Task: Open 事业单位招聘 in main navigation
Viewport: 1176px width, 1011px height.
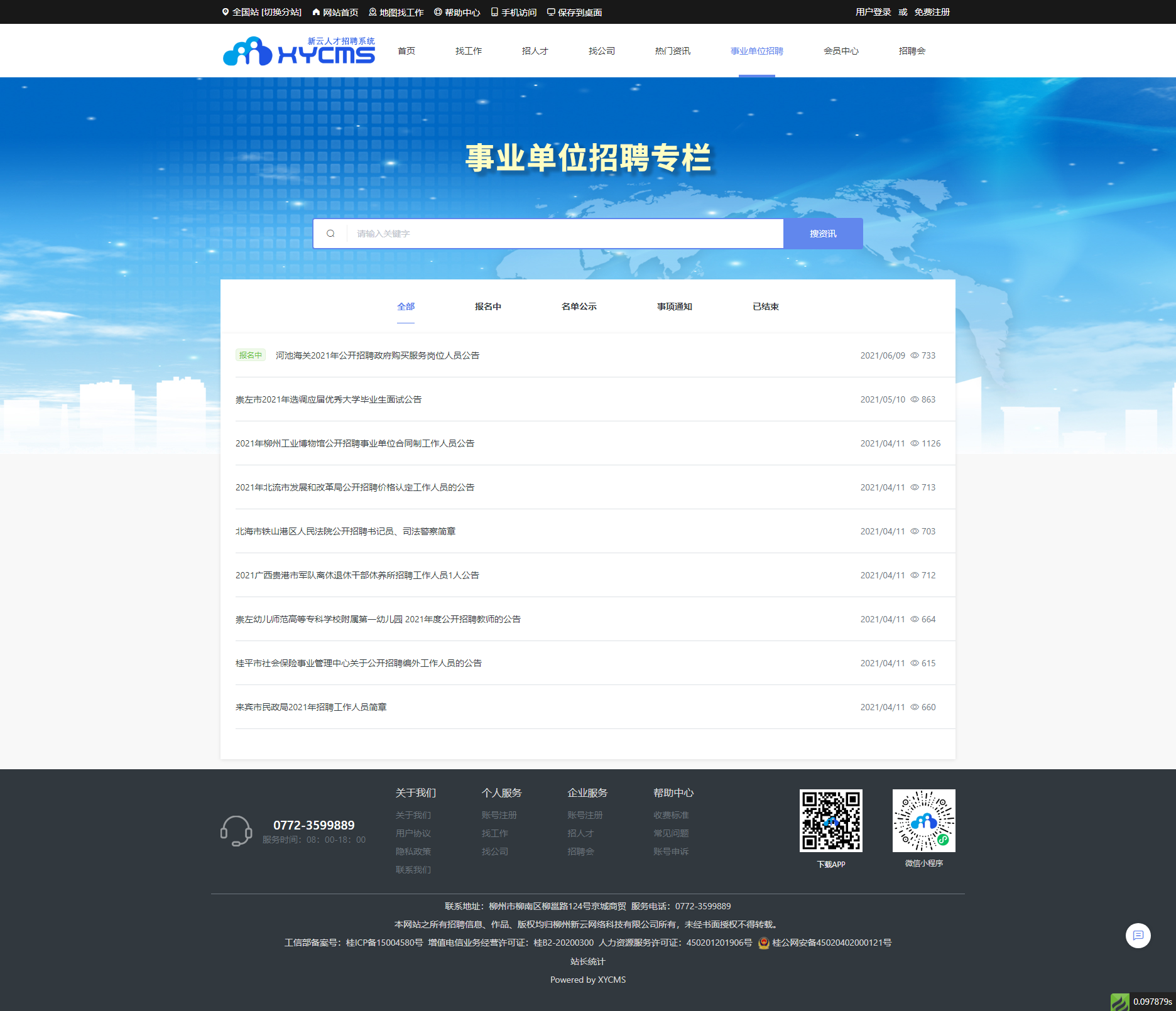Action: click(x=757, y=51)
